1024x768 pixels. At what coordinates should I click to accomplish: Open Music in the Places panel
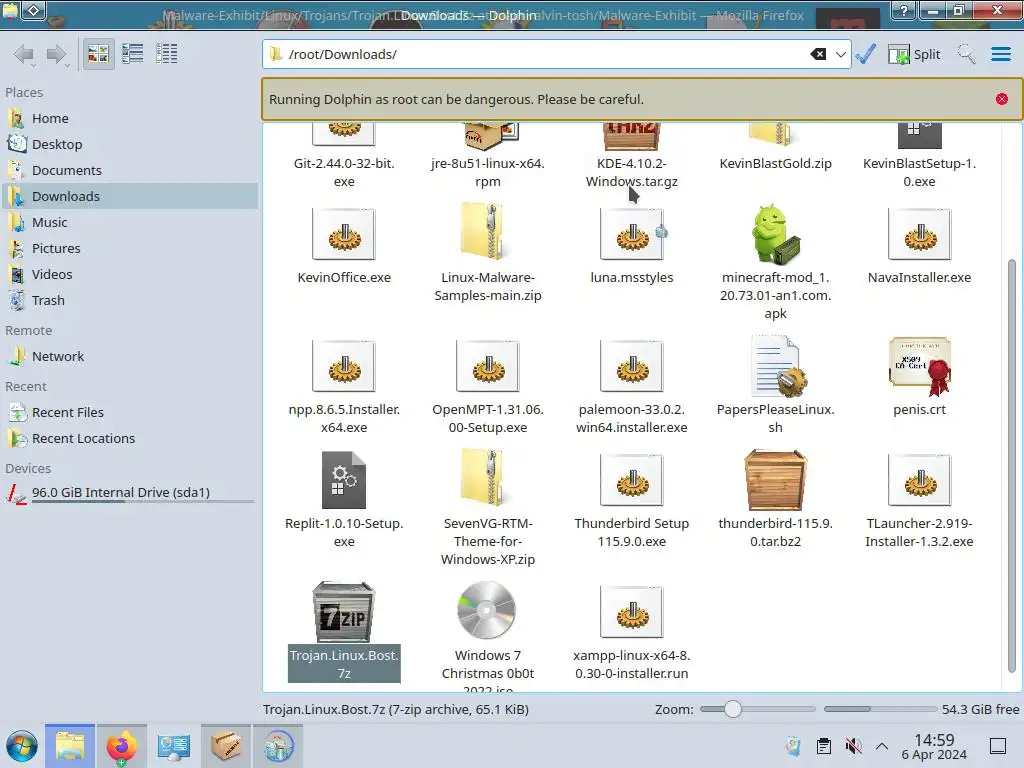[x=130, y=223]
